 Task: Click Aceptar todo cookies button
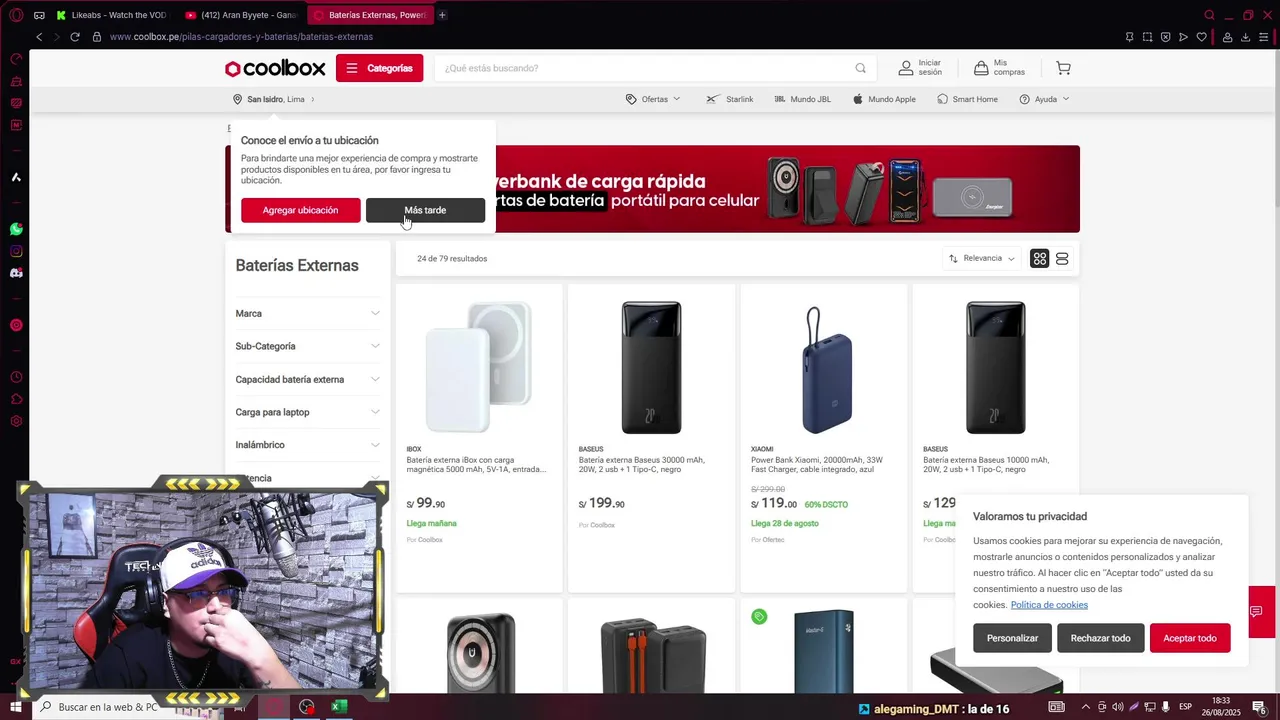coord(1190,638)
